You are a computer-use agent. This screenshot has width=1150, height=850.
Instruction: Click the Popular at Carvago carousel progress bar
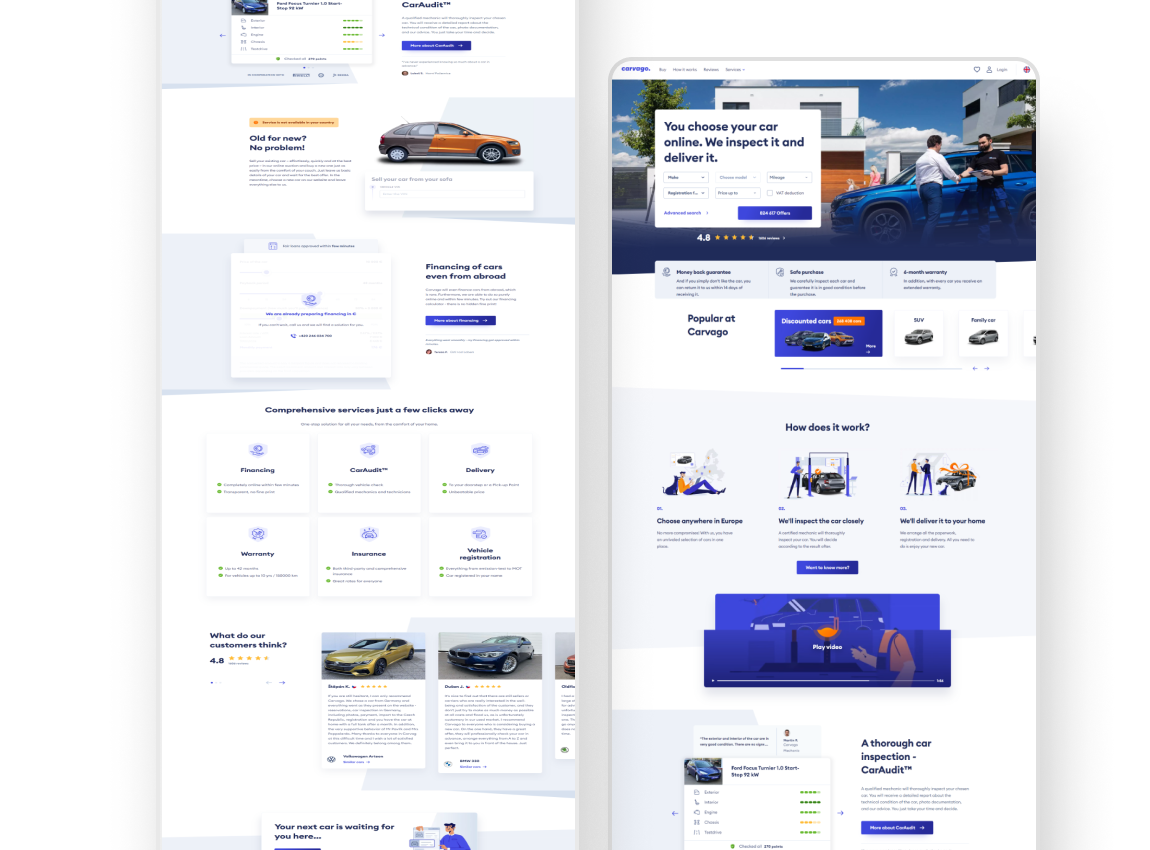point(871,368)
